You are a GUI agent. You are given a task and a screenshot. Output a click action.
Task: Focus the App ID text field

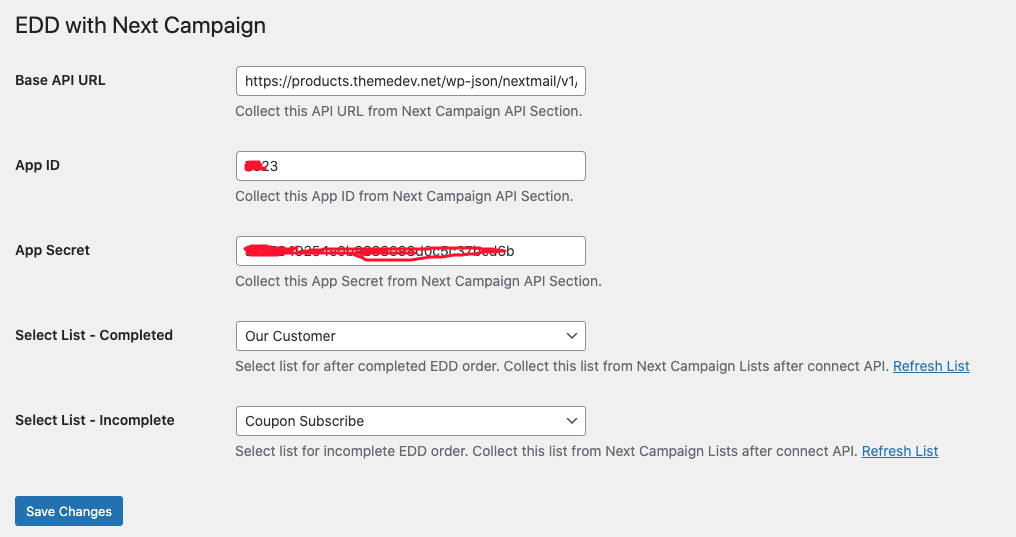point(410,166)
